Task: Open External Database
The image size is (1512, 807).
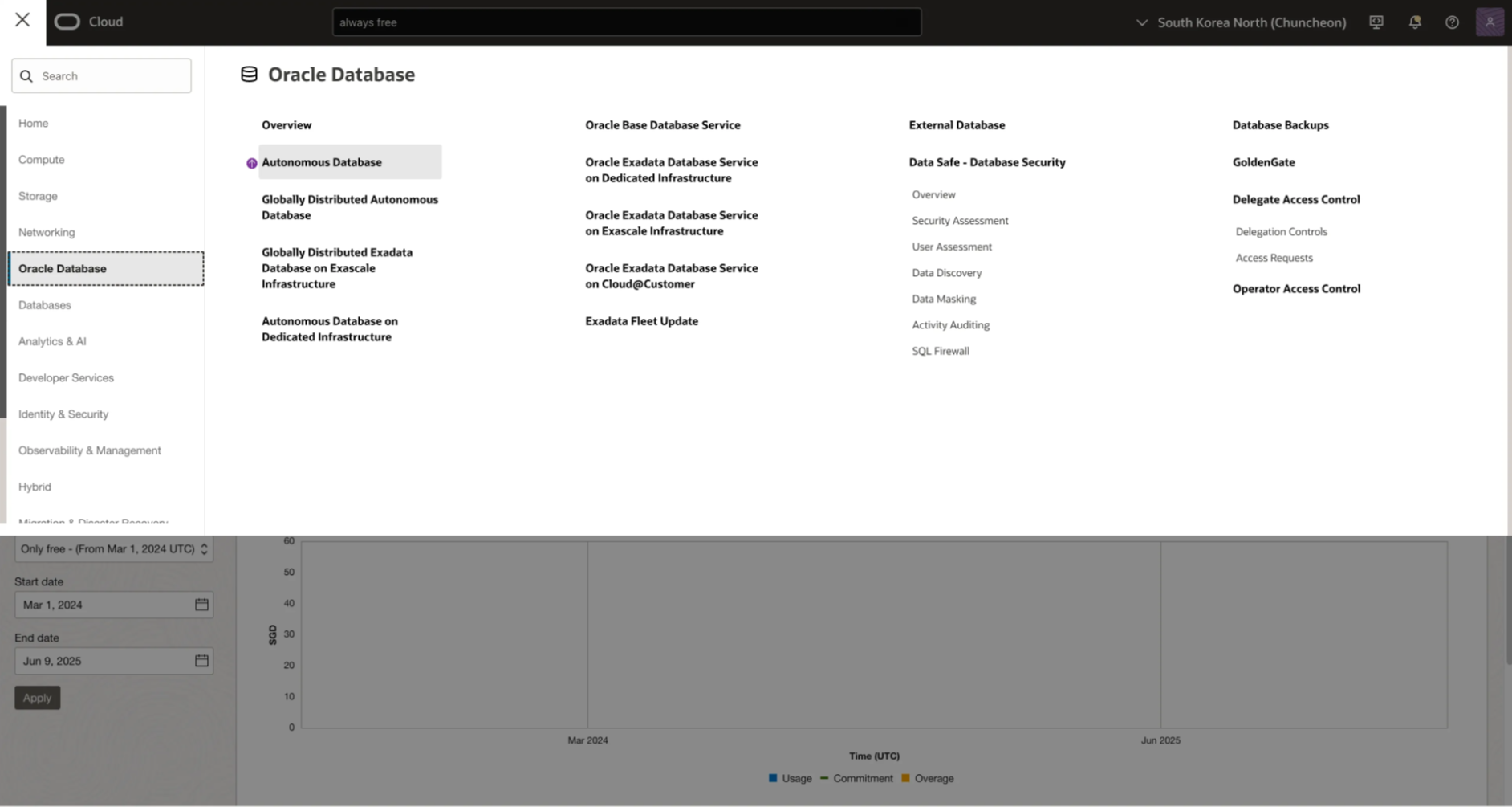Action: [957, 125]
